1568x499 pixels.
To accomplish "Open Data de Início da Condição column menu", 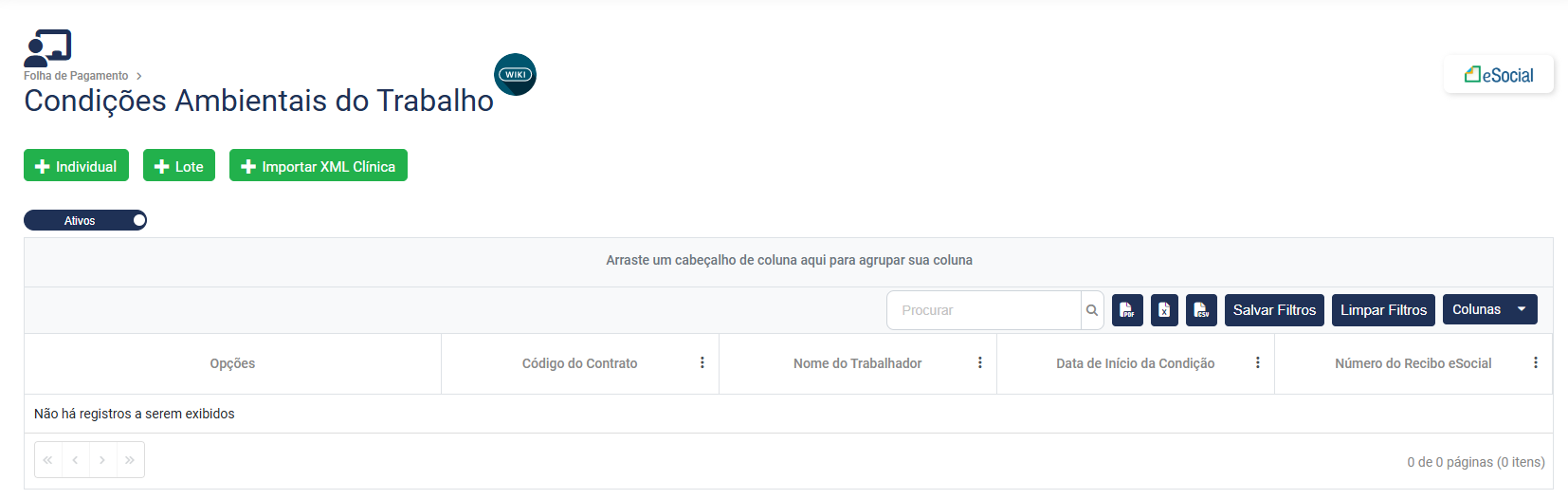I will [1258, 362].
